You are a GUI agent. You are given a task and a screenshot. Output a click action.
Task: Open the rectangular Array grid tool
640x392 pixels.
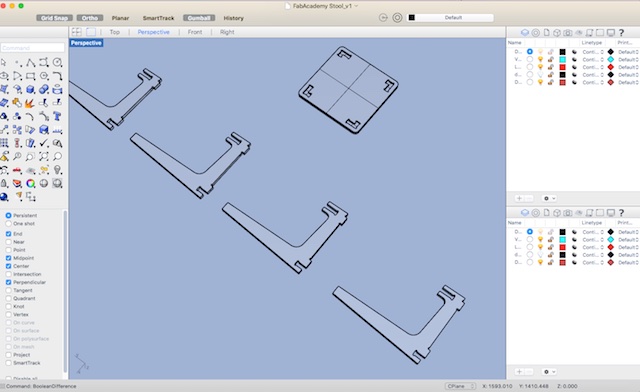(4, 143)
